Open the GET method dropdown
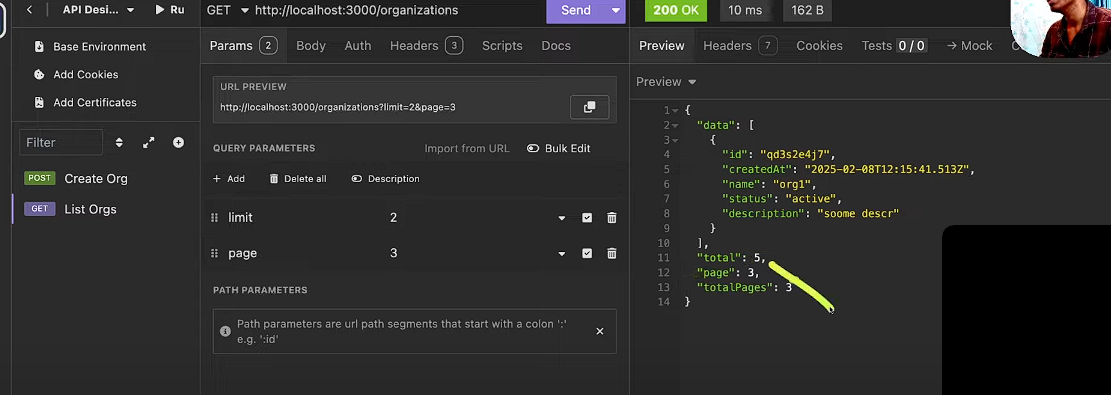This screenshot has height=395, width=1111. [x=227, y=10]
